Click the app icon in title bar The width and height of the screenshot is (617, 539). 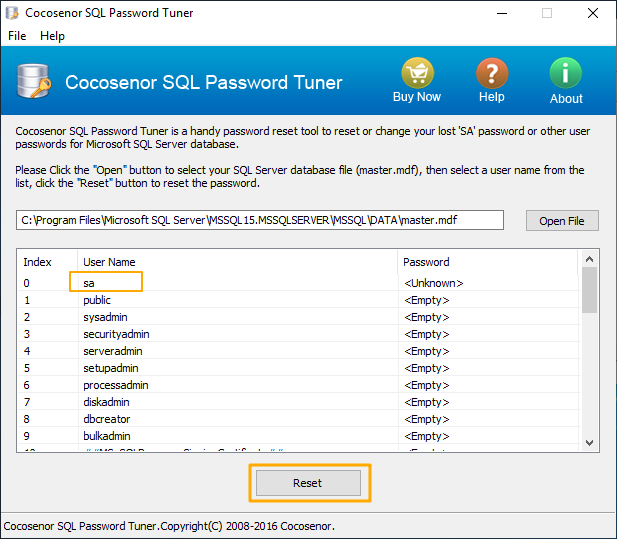(12, 13)
